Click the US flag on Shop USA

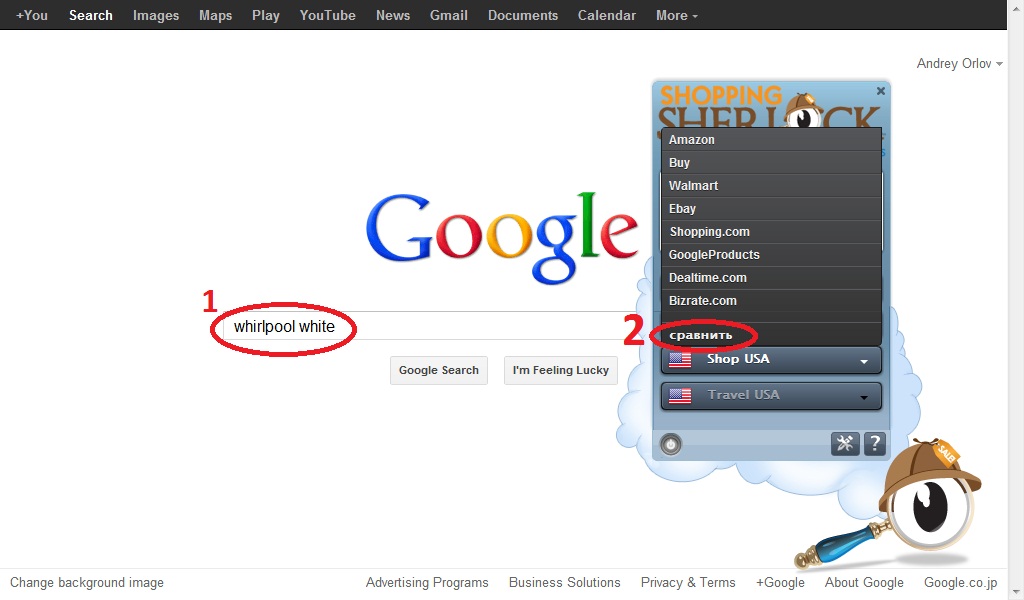click(x=680, y=360)
